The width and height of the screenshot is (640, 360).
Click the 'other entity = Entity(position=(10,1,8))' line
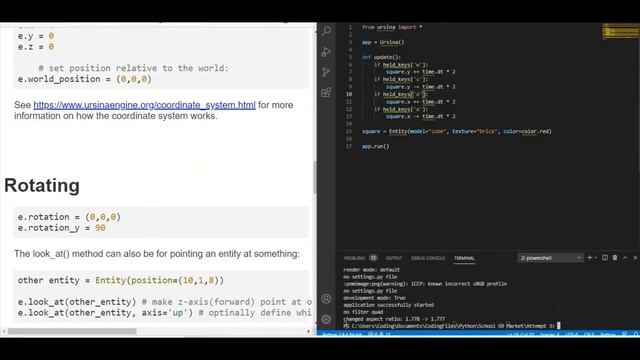[x=120, y=280]
